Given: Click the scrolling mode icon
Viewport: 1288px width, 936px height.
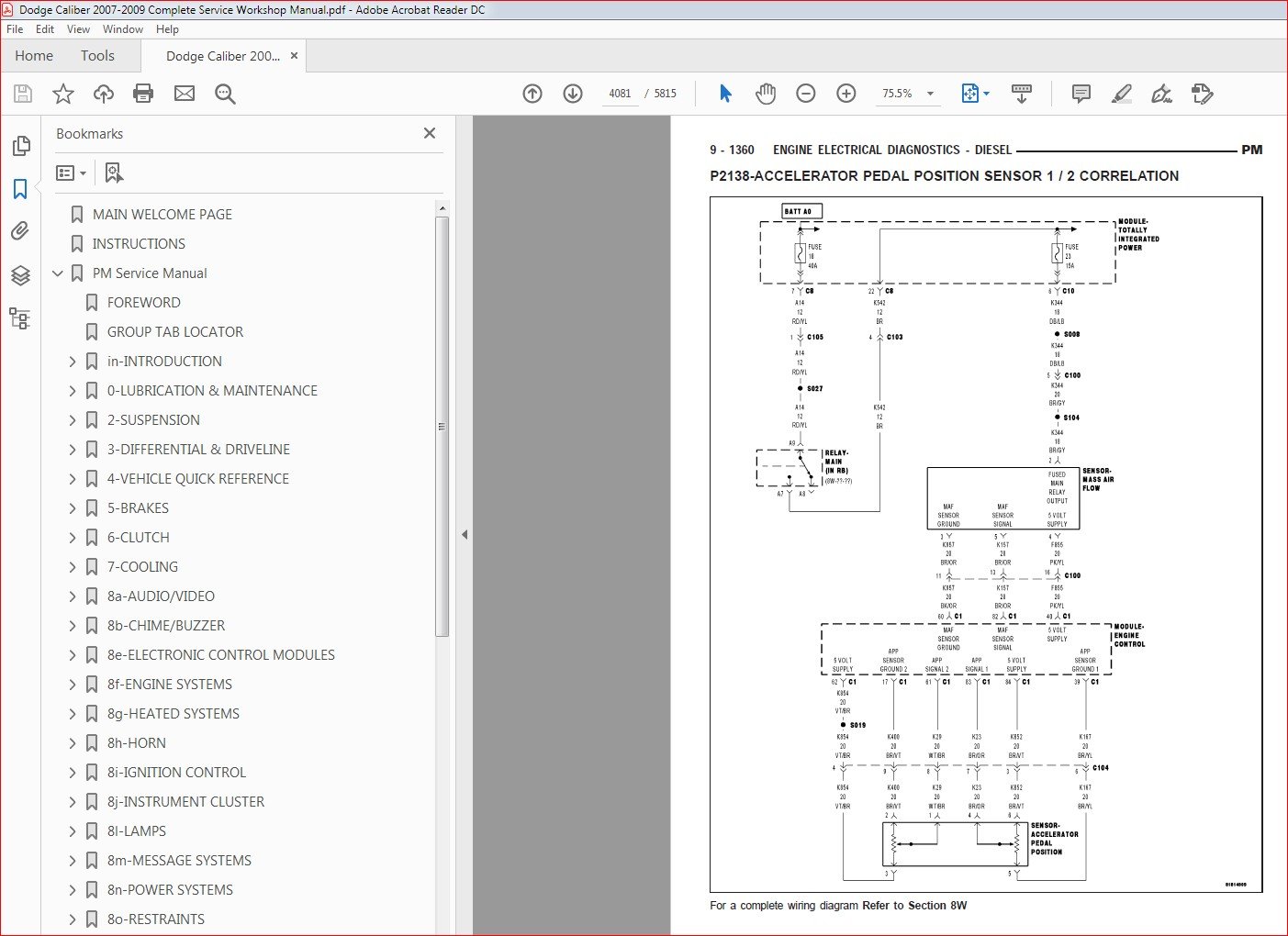Looking at the screenshot, I should tap(1022, 94).
